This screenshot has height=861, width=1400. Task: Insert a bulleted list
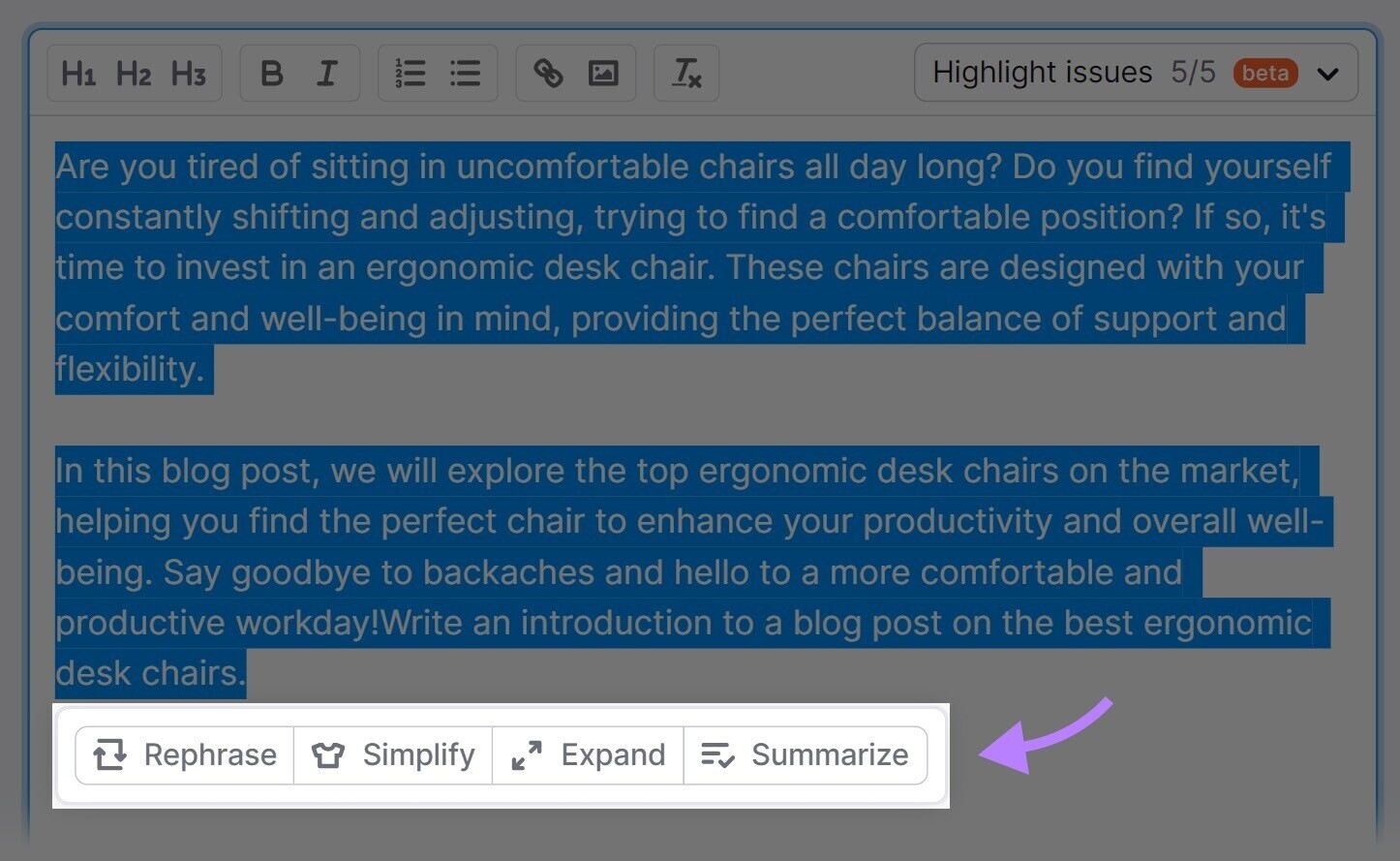tap(466, 74)
